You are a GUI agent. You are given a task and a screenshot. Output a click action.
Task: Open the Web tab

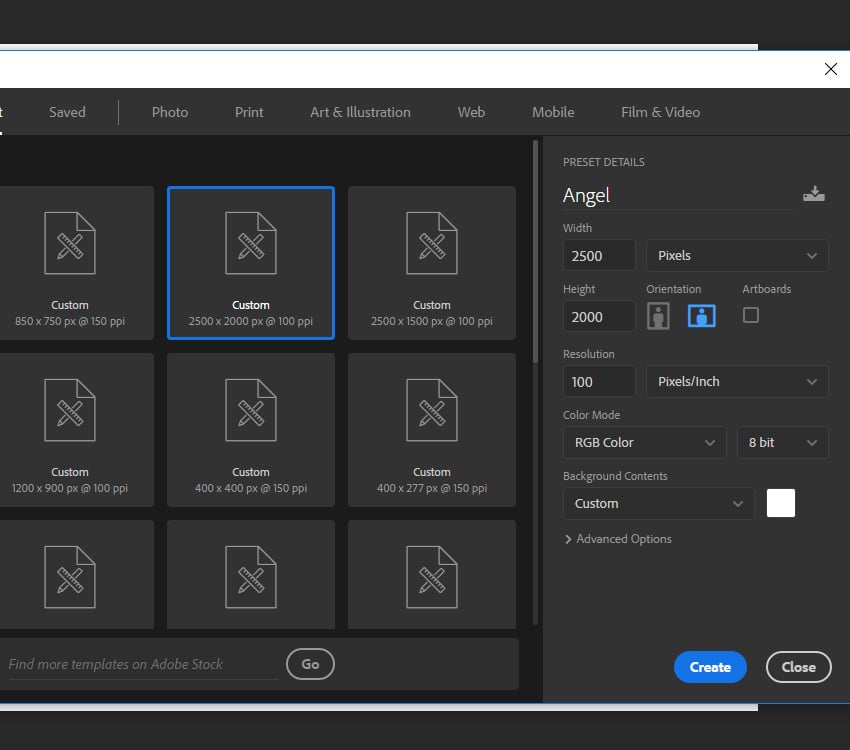471,112
